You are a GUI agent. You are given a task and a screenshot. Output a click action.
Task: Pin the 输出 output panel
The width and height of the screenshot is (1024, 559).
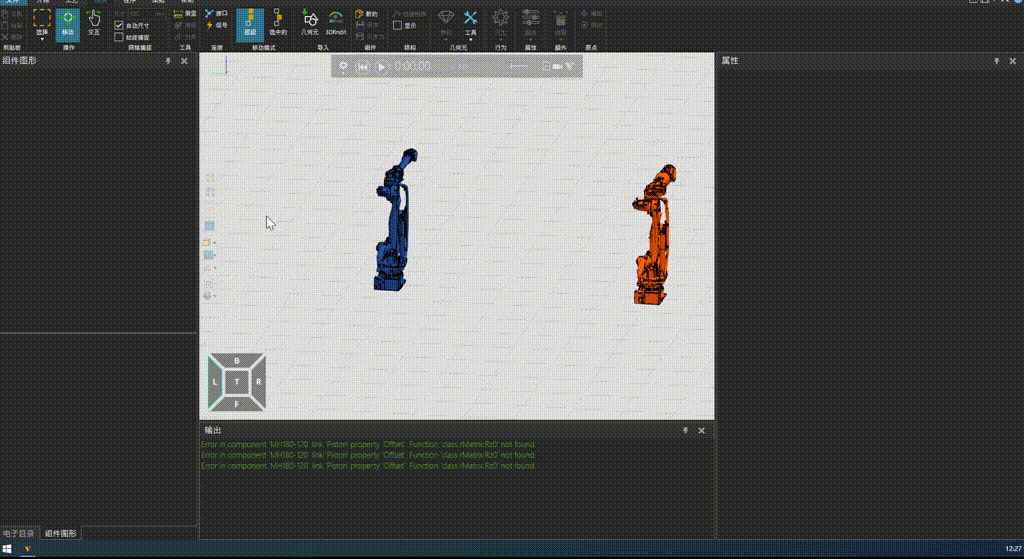(685, 430)
